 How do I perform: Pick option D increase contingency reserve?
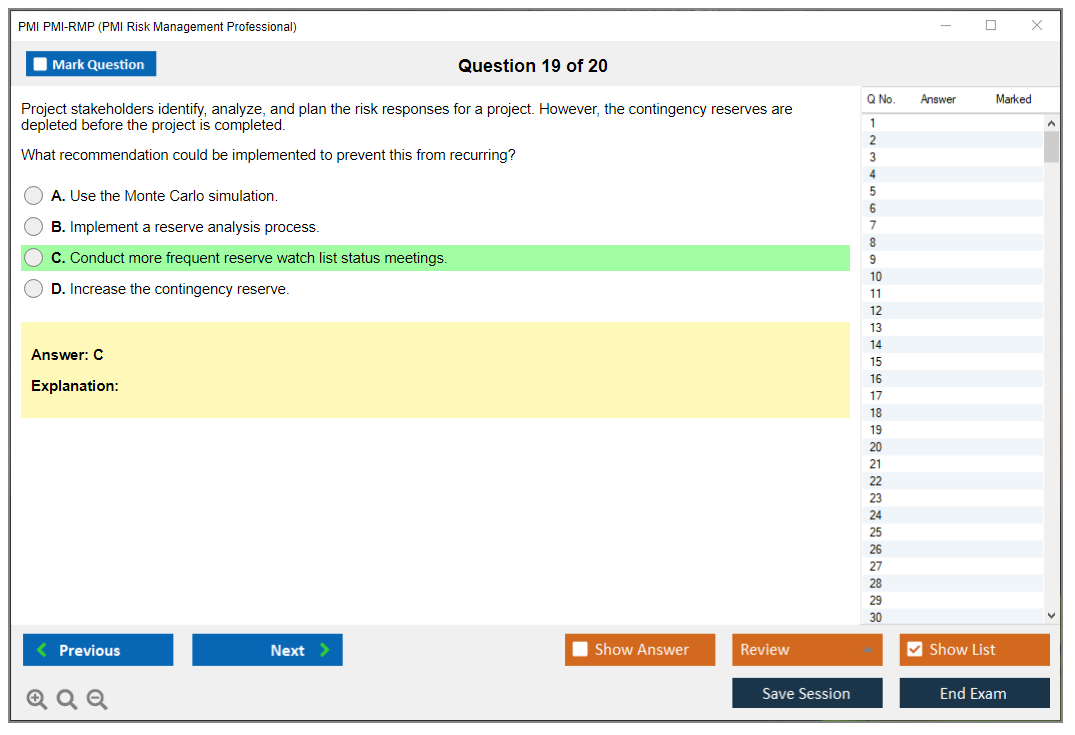(34, 289)
